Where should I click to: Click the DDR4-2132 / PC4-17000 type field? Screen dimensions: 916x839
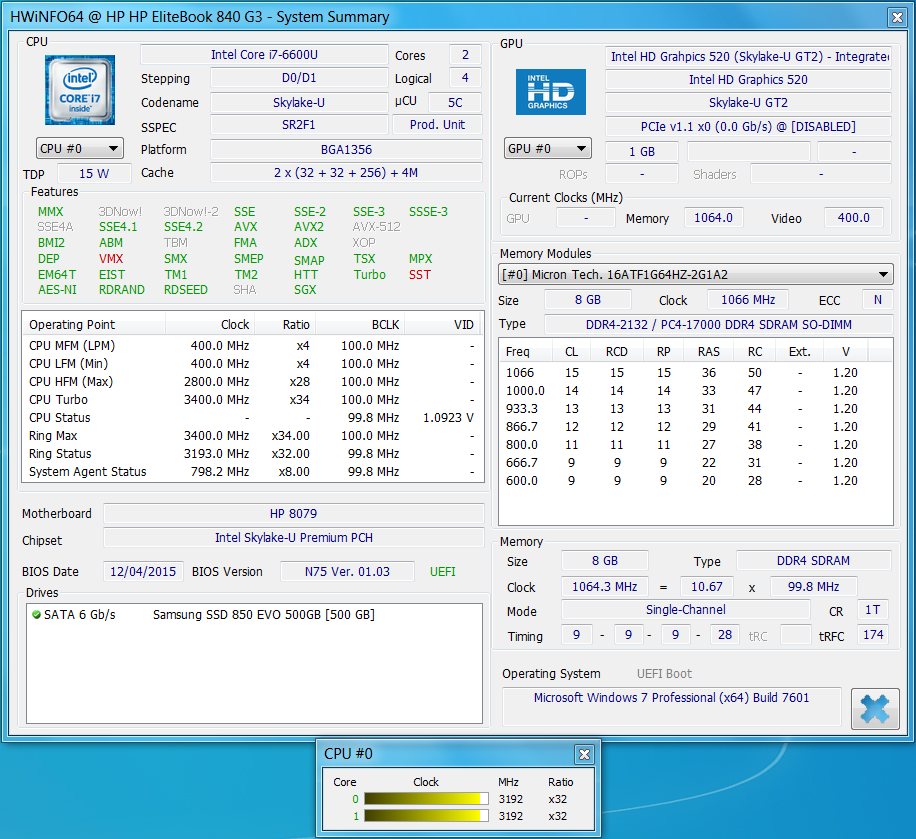(x=719, y=324)
